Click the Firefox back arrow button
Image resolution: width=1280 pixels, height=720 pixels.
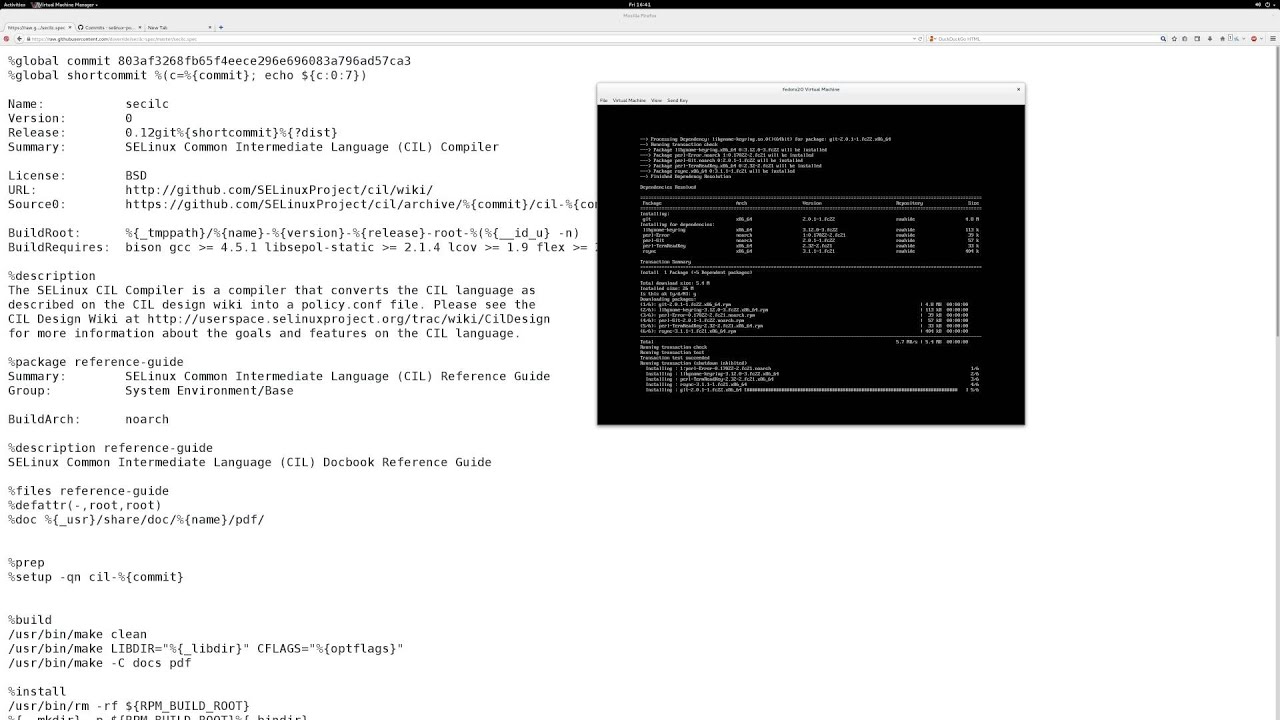(x=19, y=39)
